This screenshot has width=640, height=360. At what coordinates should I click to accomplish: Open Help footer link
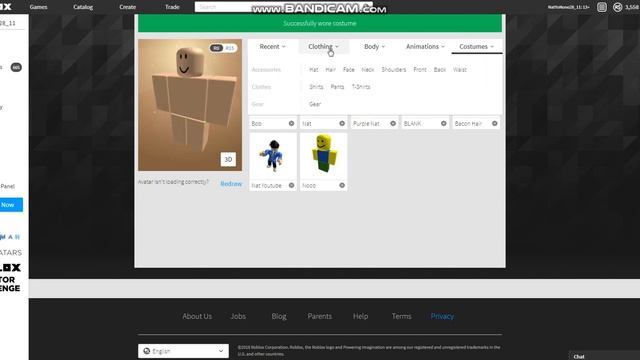tap(360, 316)
